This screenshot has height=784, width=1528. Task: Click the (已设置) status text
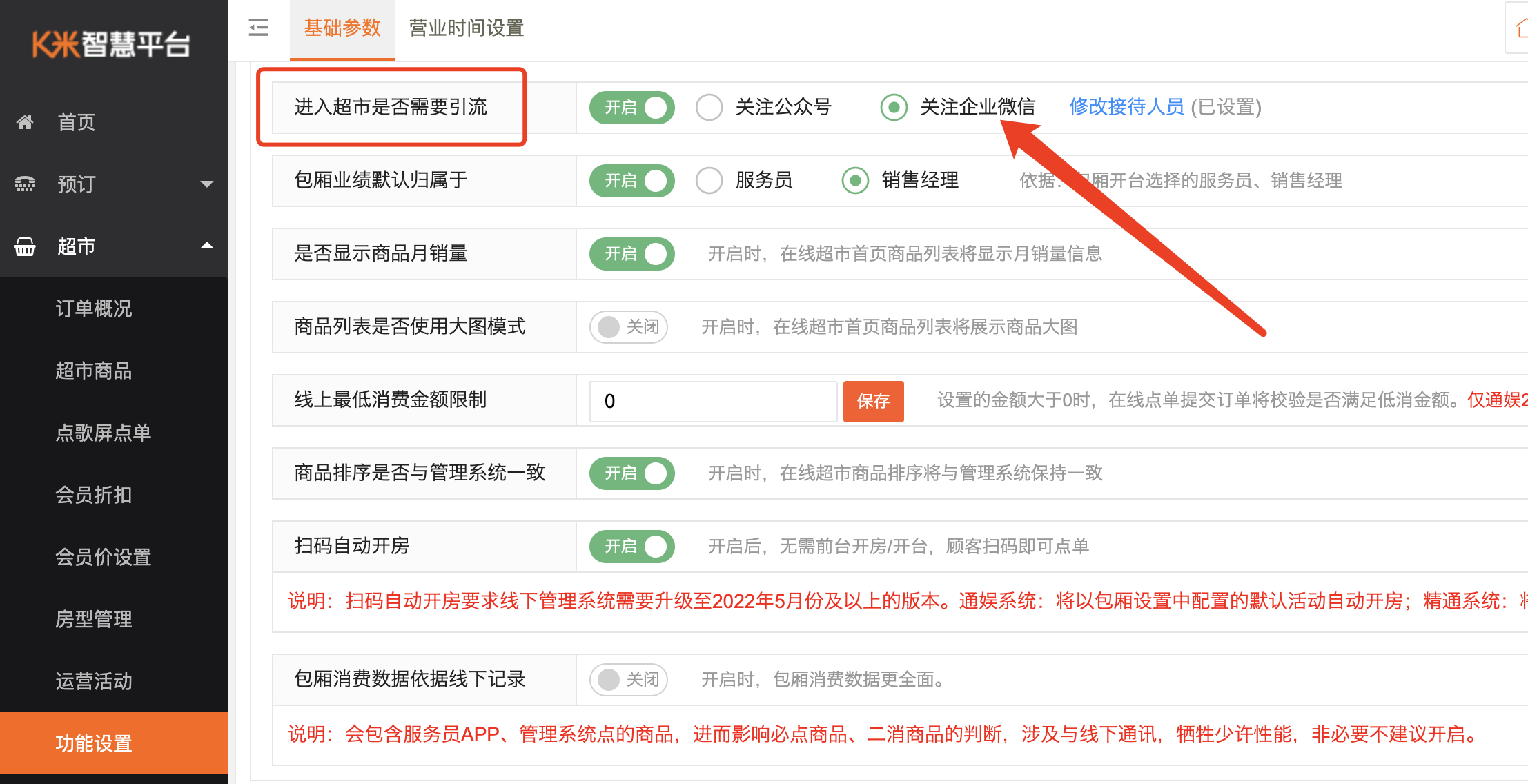point(1226,107)
